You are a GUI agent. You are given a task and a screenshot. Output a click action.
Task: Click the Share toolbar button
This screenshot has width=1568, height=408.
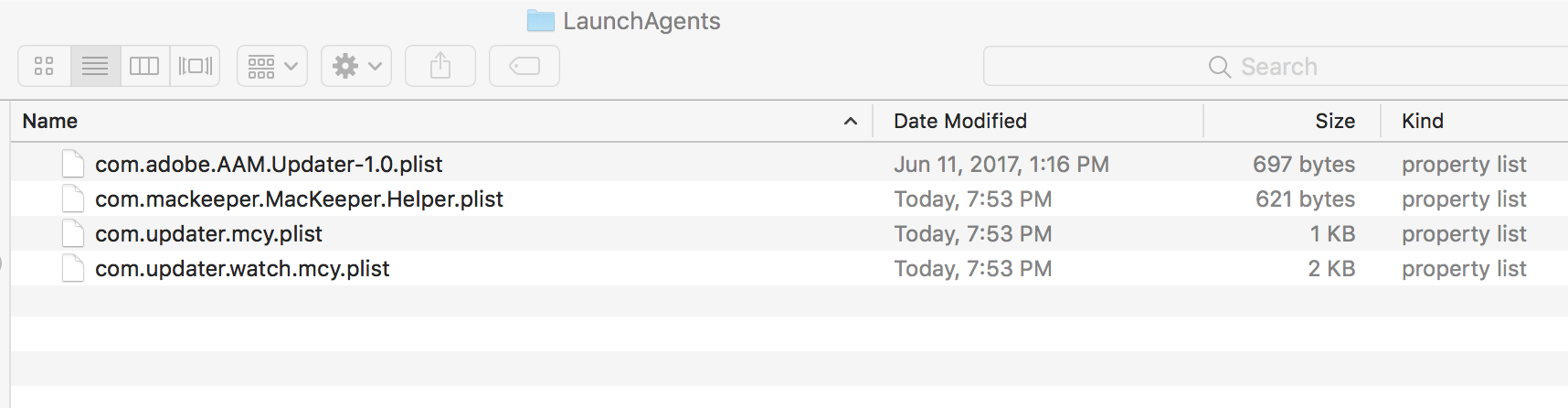tap(440, 66)
